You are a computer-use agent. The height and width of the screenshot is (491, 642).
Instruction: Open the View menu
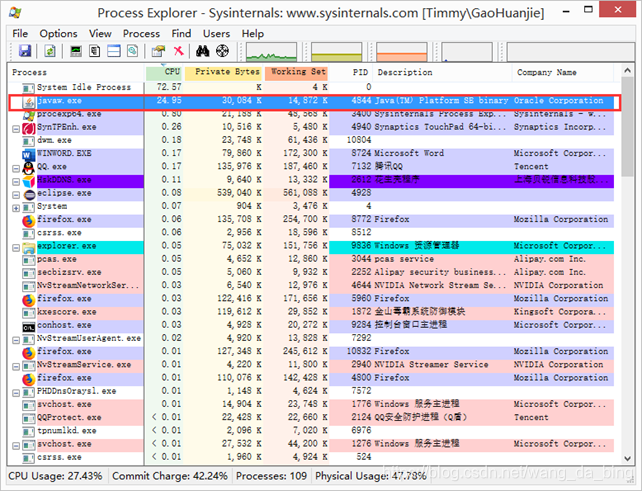[100, 34]
